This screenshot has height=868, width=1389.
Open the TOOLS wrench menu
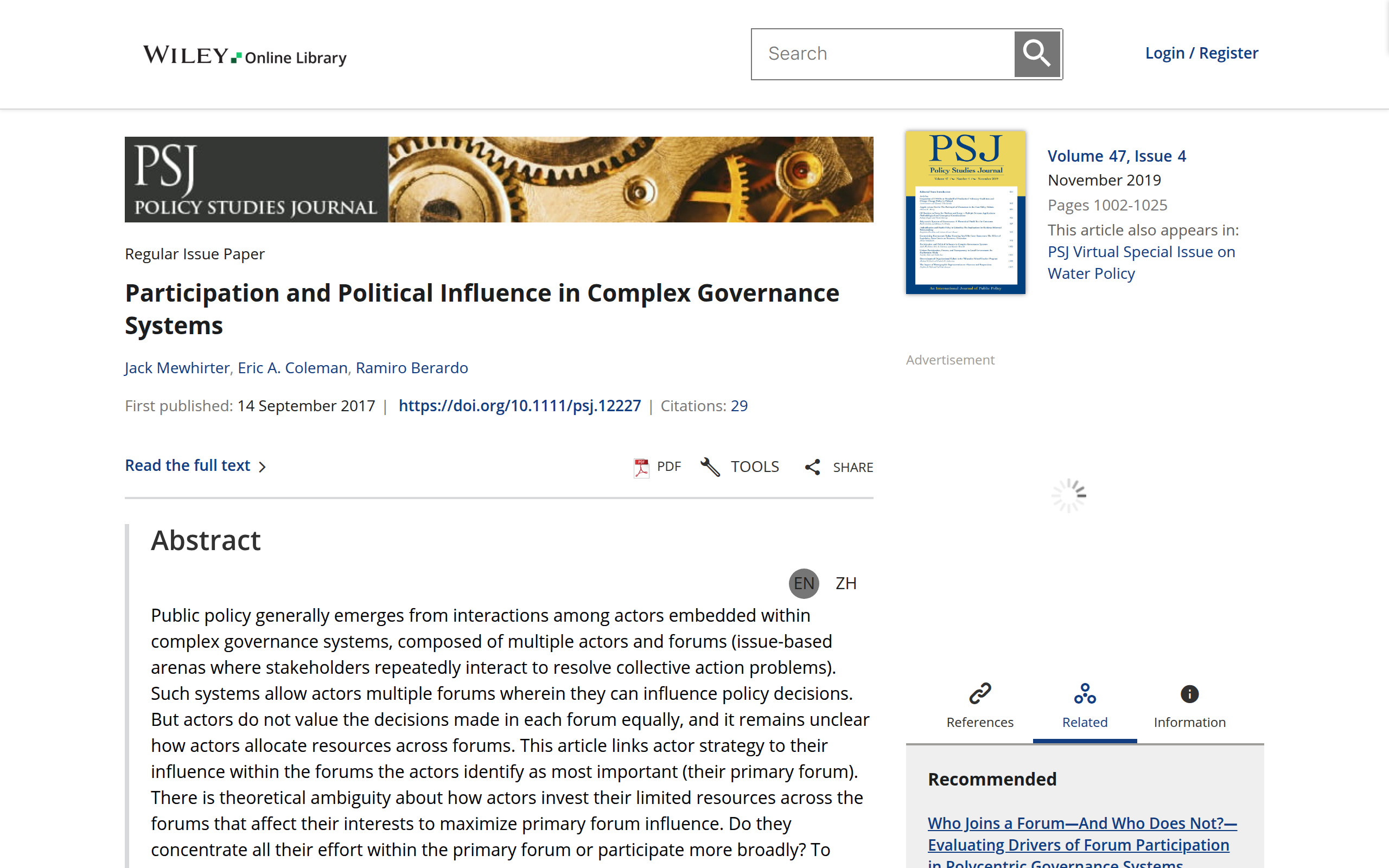[740, 467]
